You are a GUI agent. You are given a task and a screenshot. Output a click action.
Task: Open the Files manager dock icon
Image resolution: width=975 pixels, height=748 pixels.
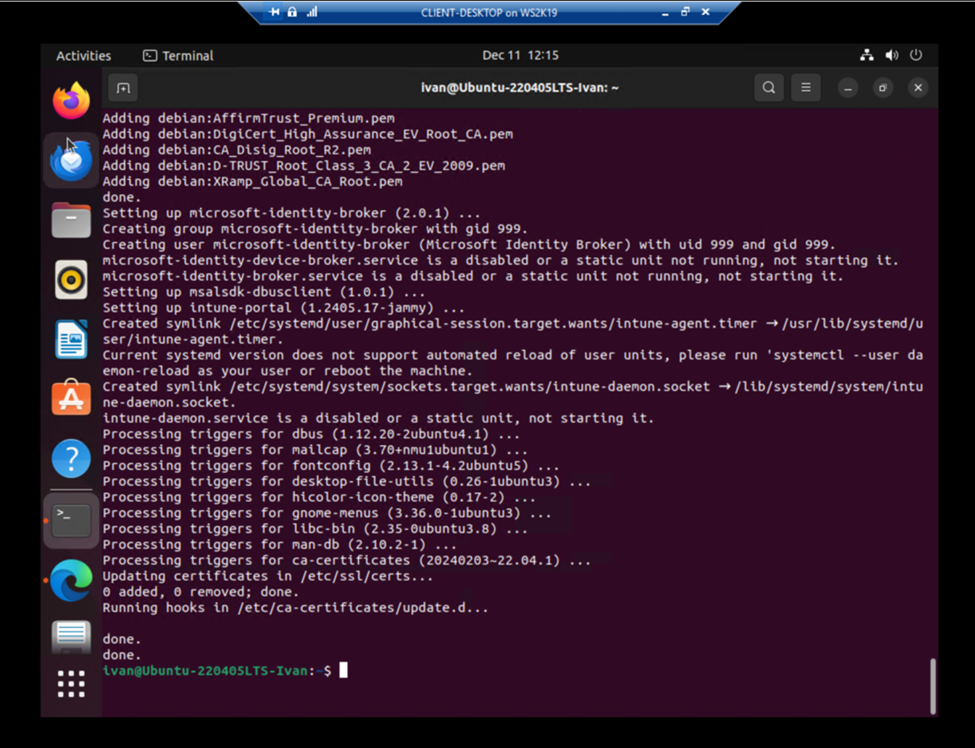pyautogui.click(x=71, y=220)
